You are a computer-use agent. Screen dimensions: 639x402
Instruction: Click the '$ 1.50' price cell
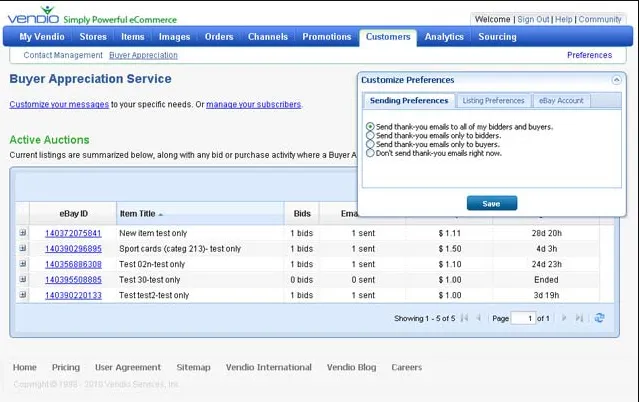pyautogui.click(x=450, y=249)
